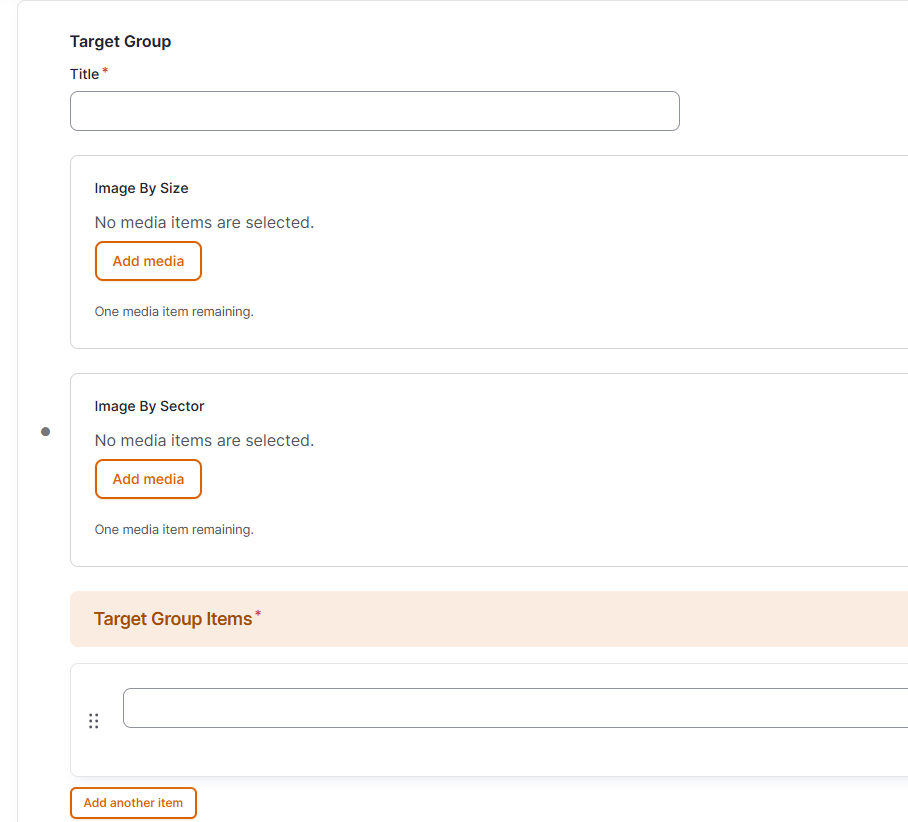Image resolution: width=908 pixels, height=822 pixels.
Task: Click the remaining-media hint under Image By Sector
Action: click(x=174, y=529)
